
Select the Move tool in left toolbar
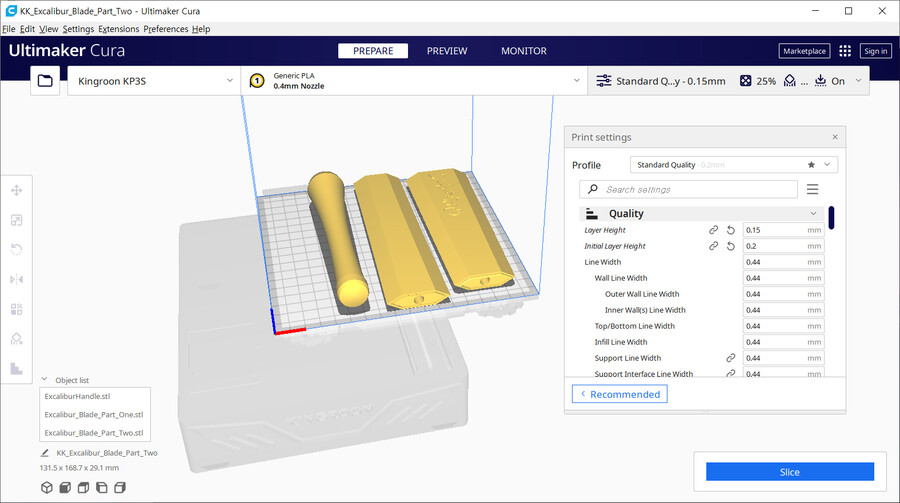point(16,190)
